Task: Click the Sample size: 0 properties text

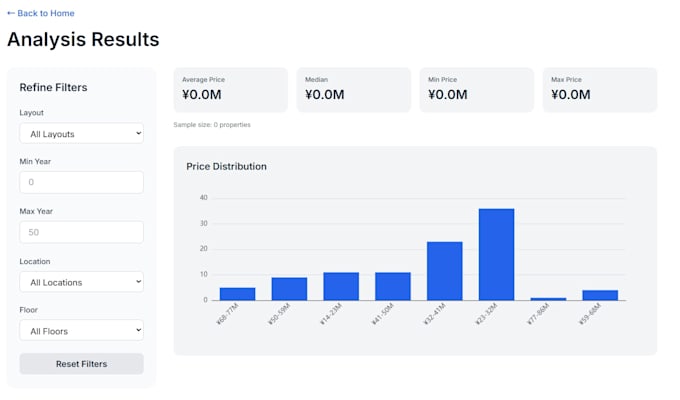Action: (212, 125)
